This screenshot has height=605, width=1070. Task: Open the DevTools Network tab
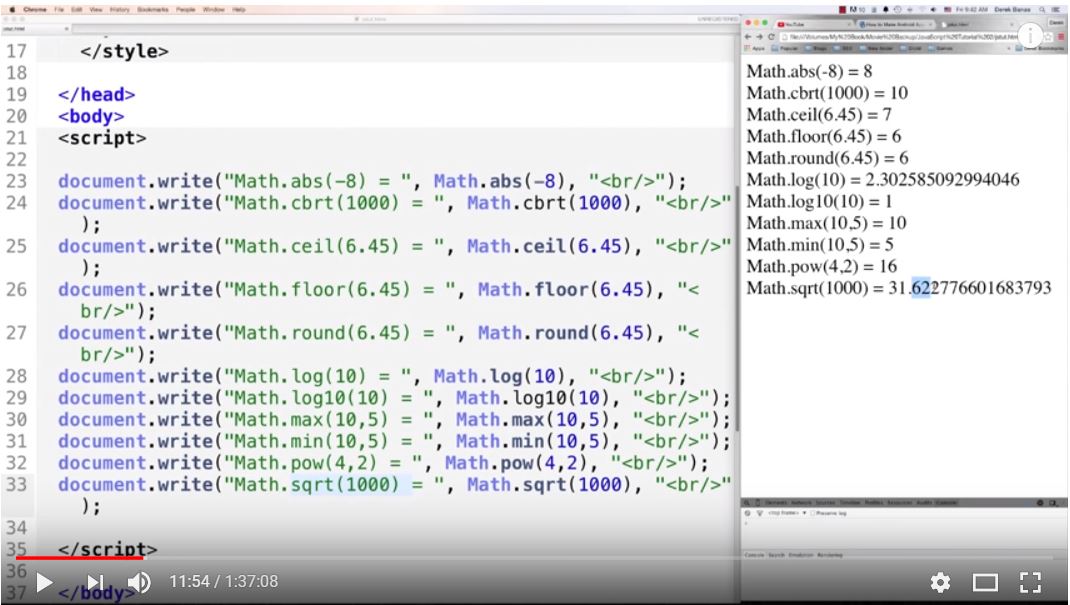click(801, 503)
